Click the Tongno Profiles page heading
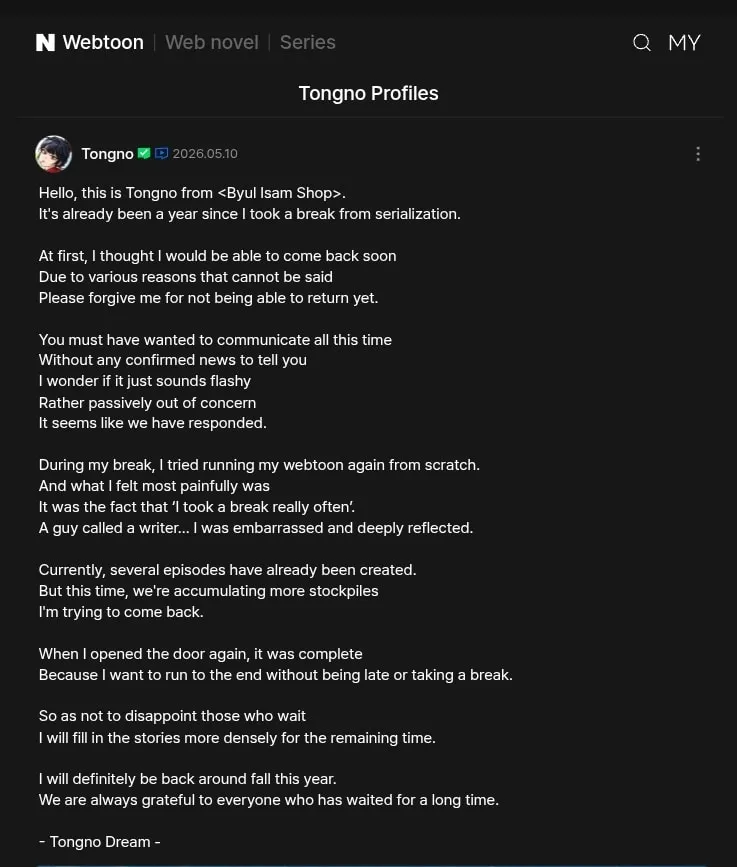 tap(369, 93)
